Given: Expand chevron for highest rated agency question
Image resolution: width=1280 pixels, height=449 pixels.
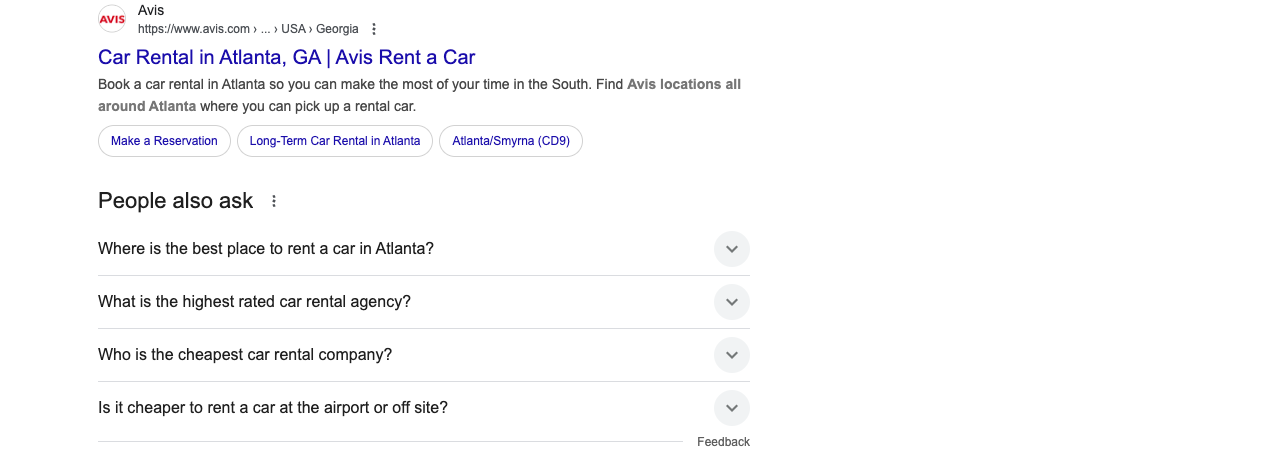Looking at the screenshot, I should (732, 302).
